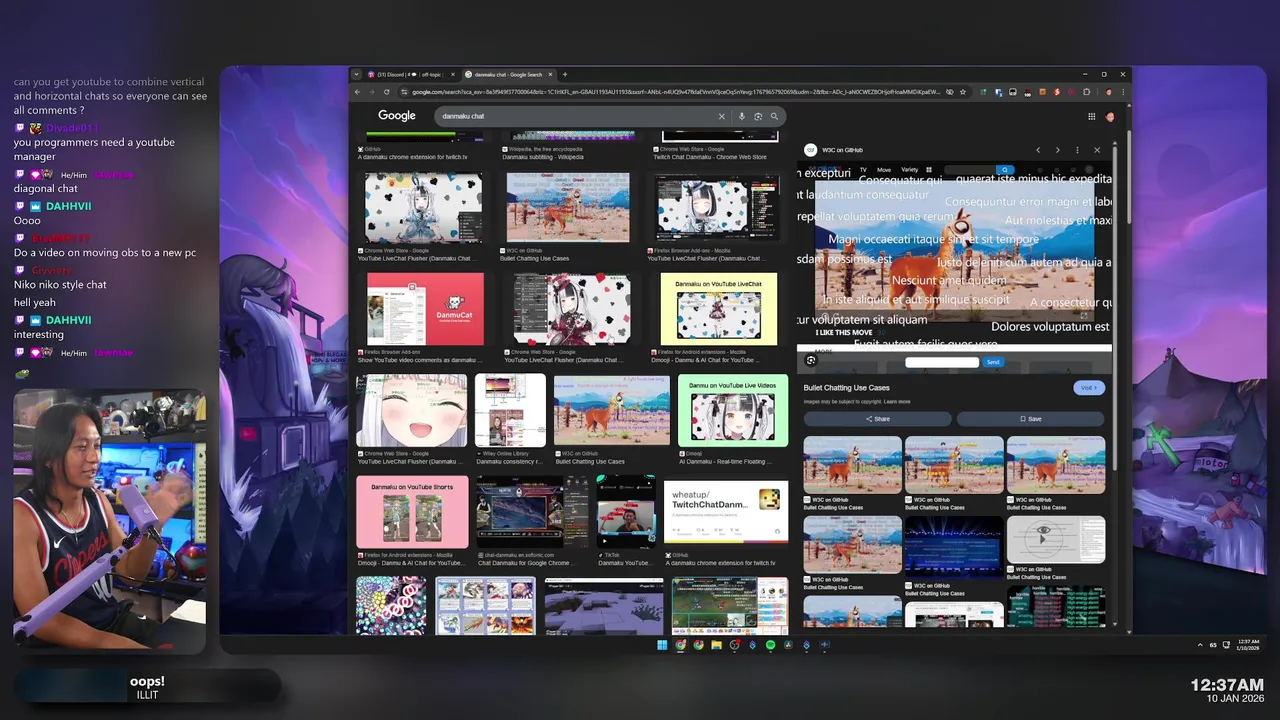
Task: Open 'Danmaku on YouTube Shorts' pink thumbnail
Action: [x=412, y=512]
